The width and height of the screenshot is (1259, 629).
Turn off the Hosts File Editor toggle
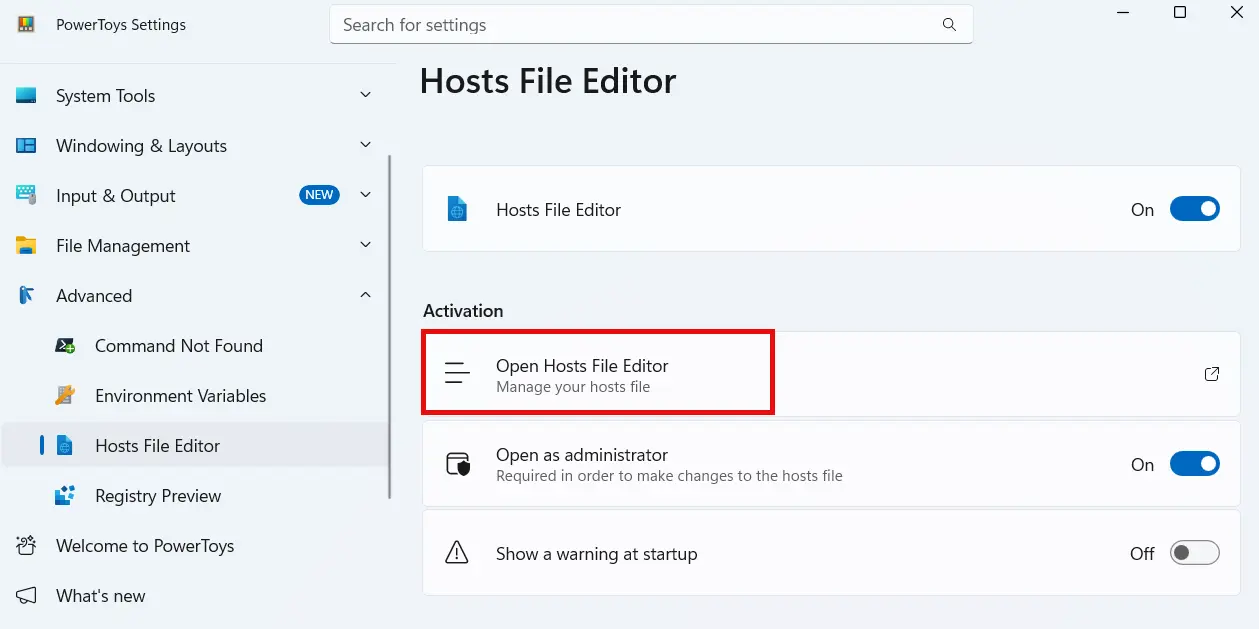pos(1195,209)
